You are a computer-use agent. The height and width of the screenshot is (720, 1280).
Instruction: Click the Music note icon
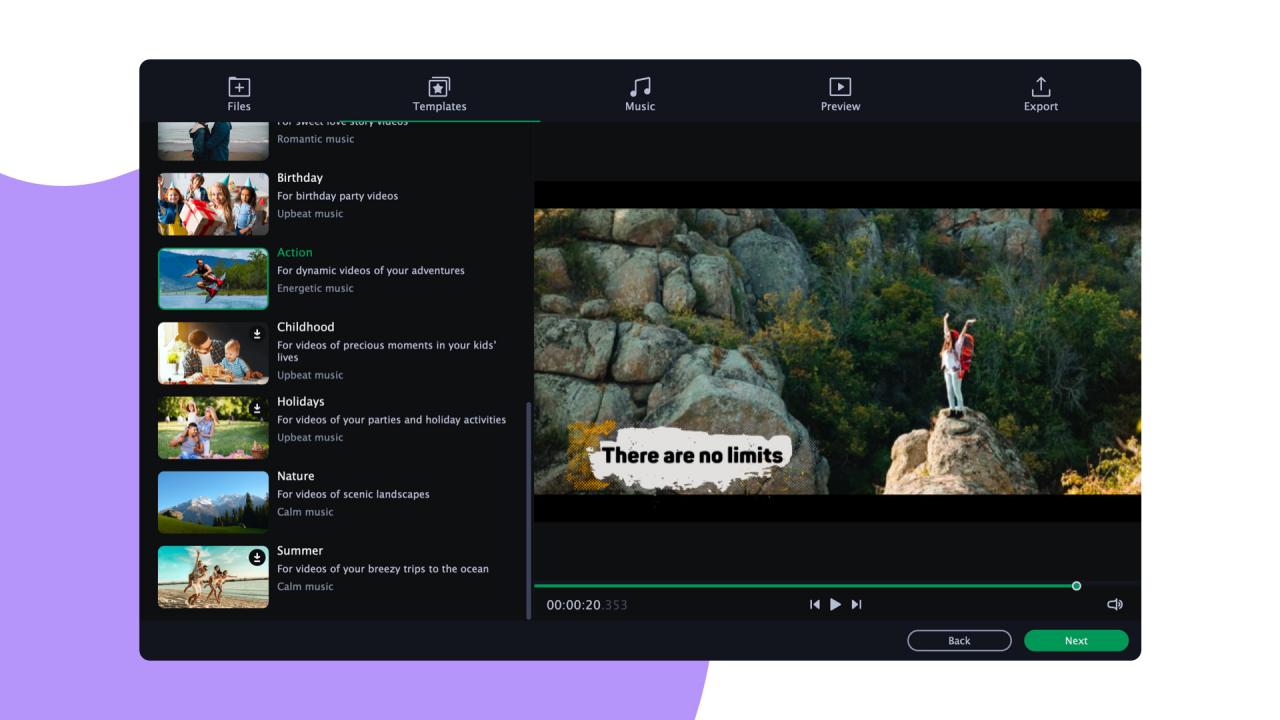point(639,85)
